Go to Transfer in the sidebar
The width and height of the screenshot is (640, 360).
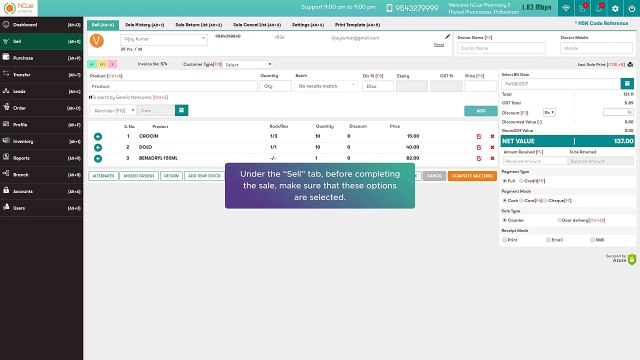tap(41, 75)
